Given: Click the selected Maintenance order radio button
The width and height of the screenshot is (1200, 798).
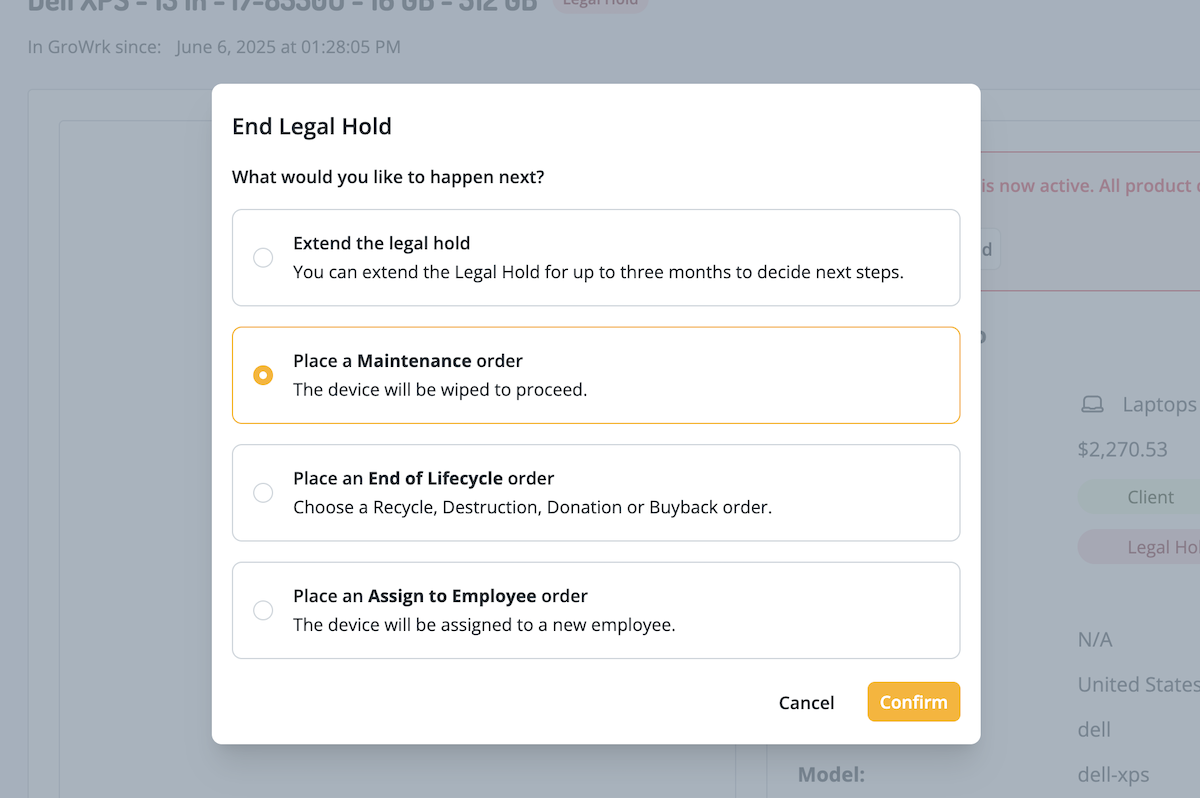Looking at the screenshot, I should (263, 375).
